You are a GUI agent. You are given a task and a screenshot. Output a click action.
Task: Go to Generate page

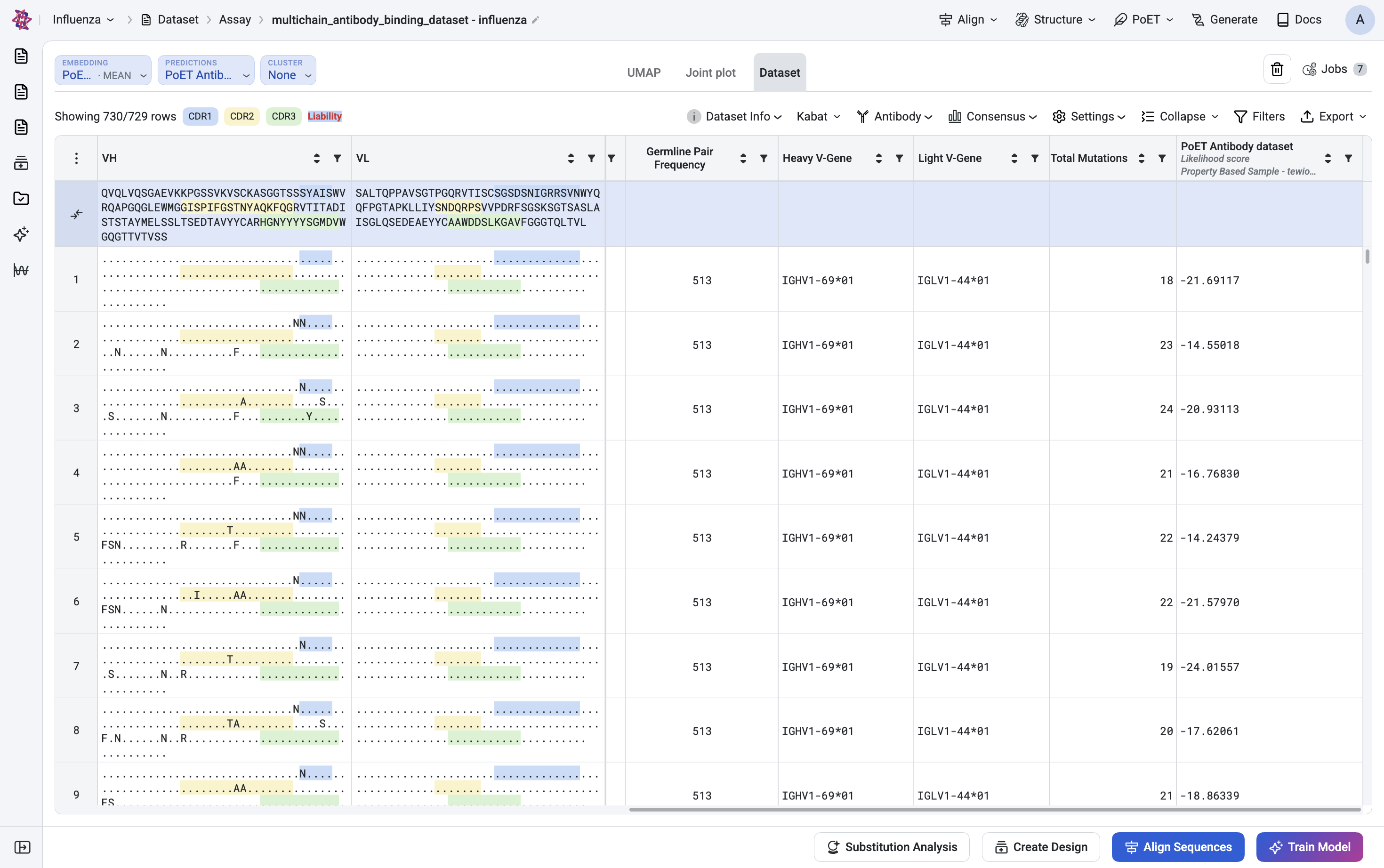(x=1224, y=19)
